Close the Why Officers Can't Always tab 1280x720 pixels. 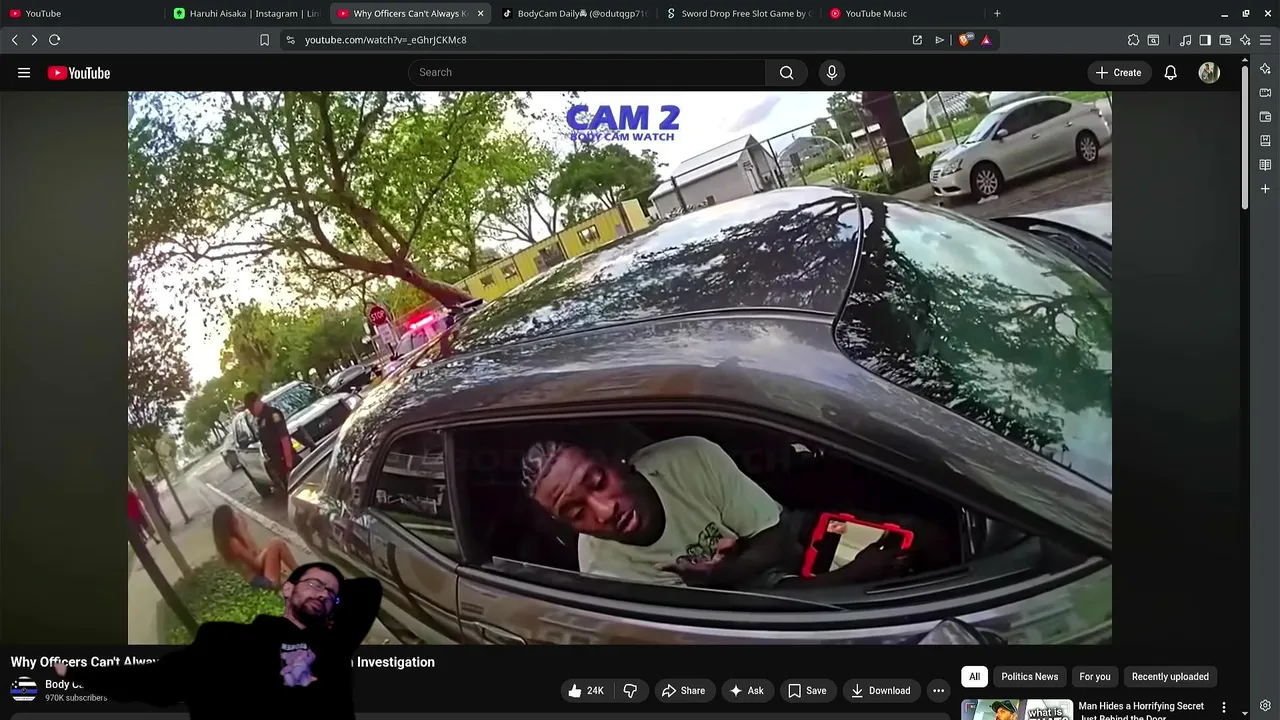pyautogui.click(x=480, y=13)
